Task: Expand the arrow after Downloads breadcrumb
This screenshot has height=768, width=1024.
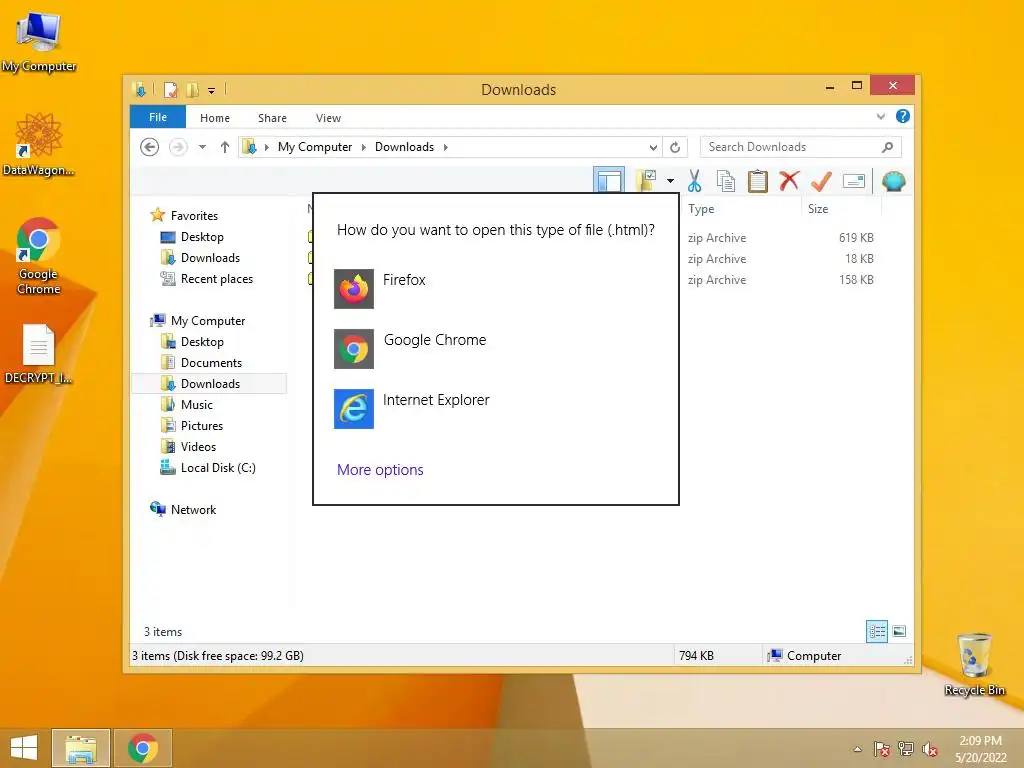Action: tap(445, 148)
